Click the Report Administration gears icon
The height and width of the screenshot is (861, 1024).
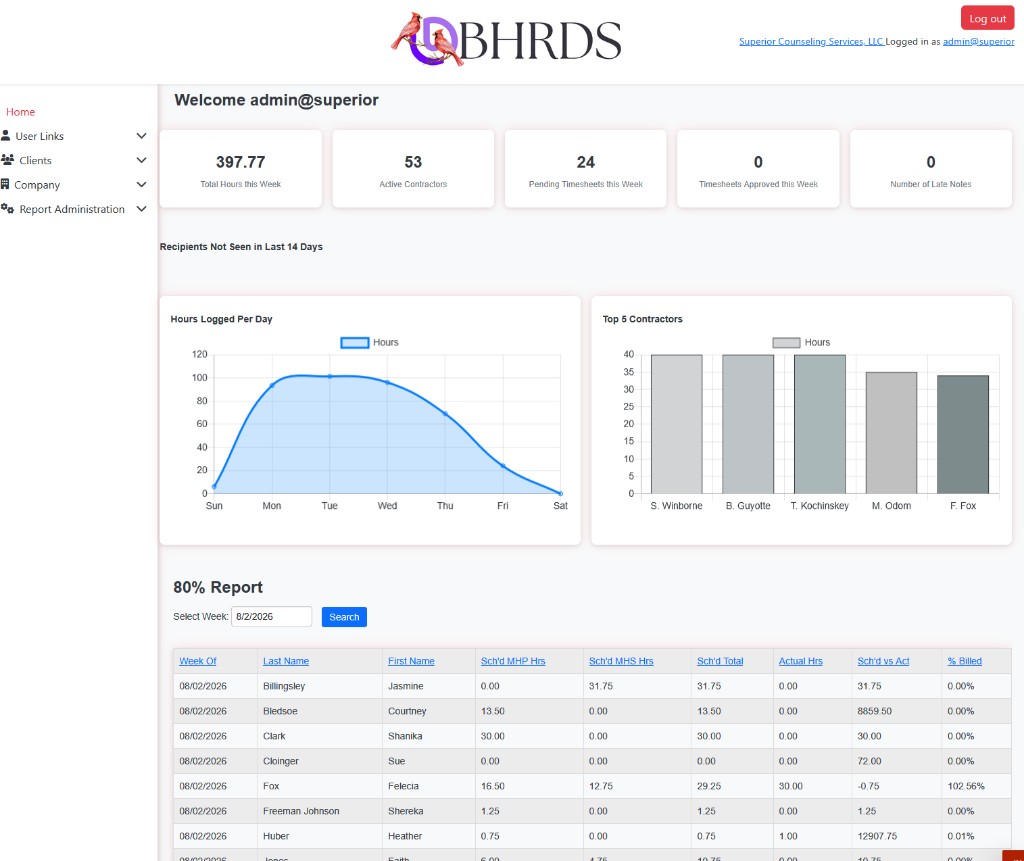[8, 208]
